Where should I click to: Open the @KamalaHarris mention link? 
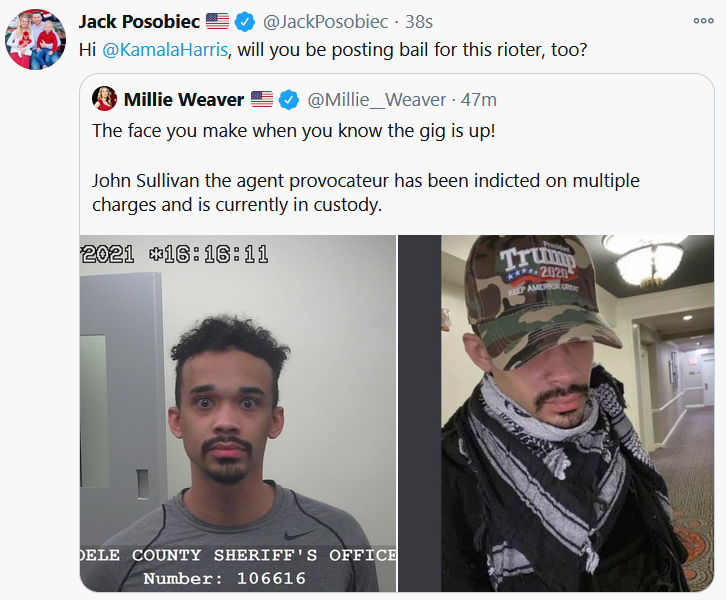165,50
